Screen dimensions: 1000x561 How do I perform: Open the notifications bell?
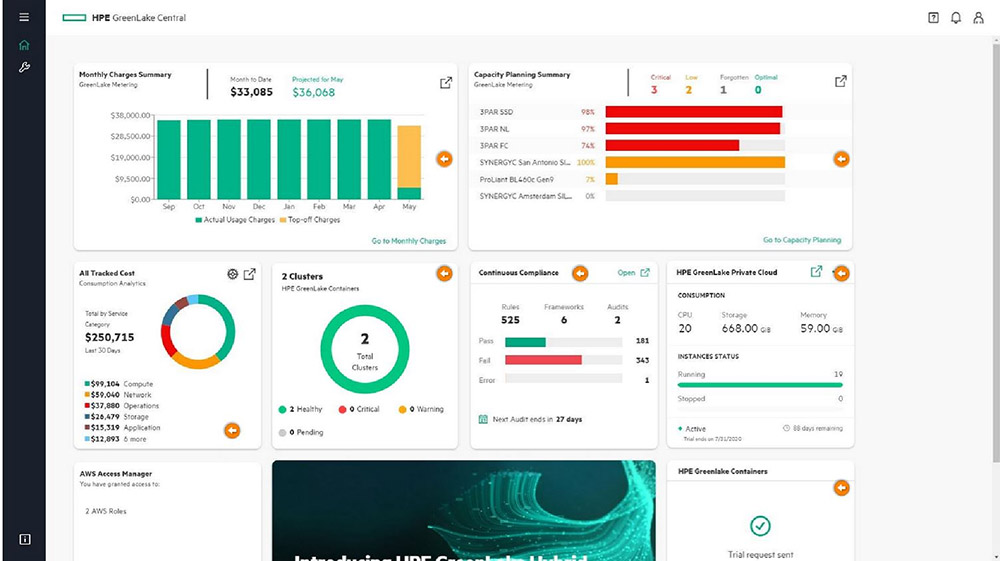click(x=955, y=18)
